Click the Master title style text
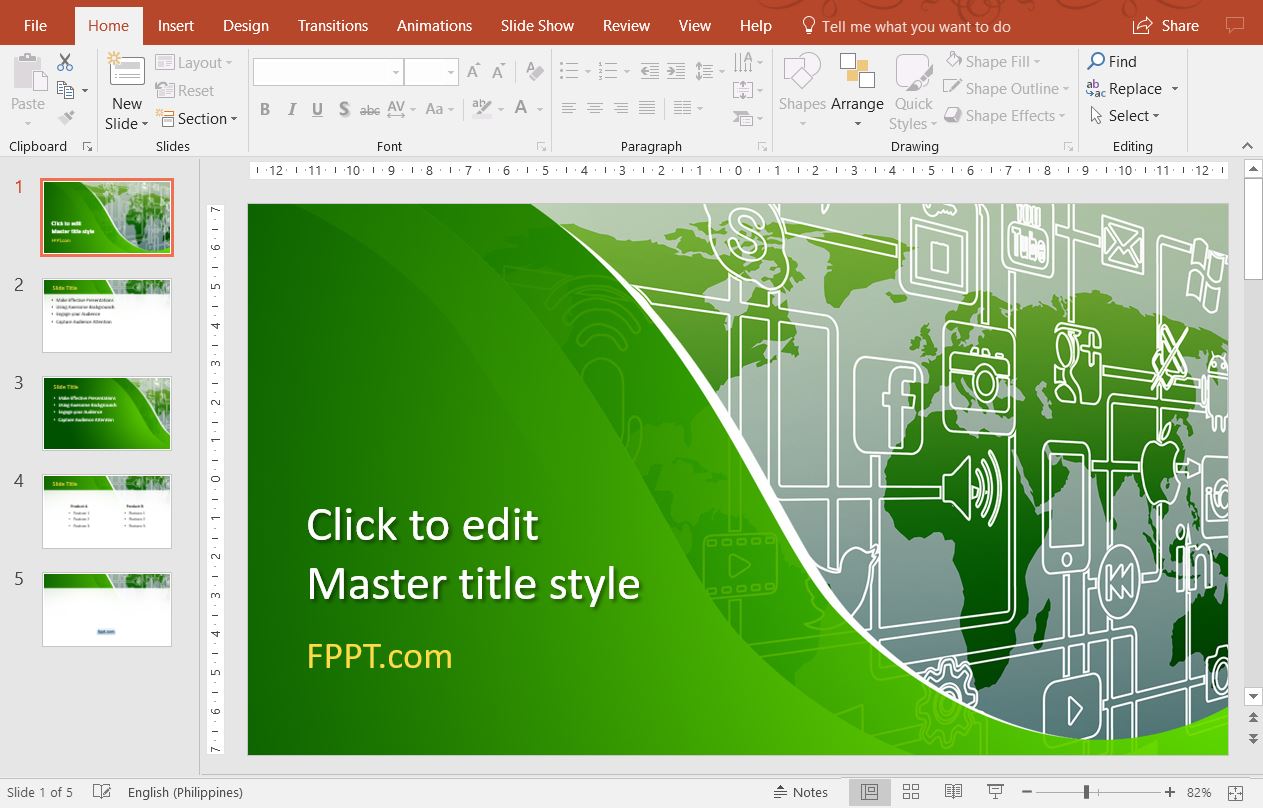Image resolution: width=1263 pixels, height=808 pixels. click(473, 584)
